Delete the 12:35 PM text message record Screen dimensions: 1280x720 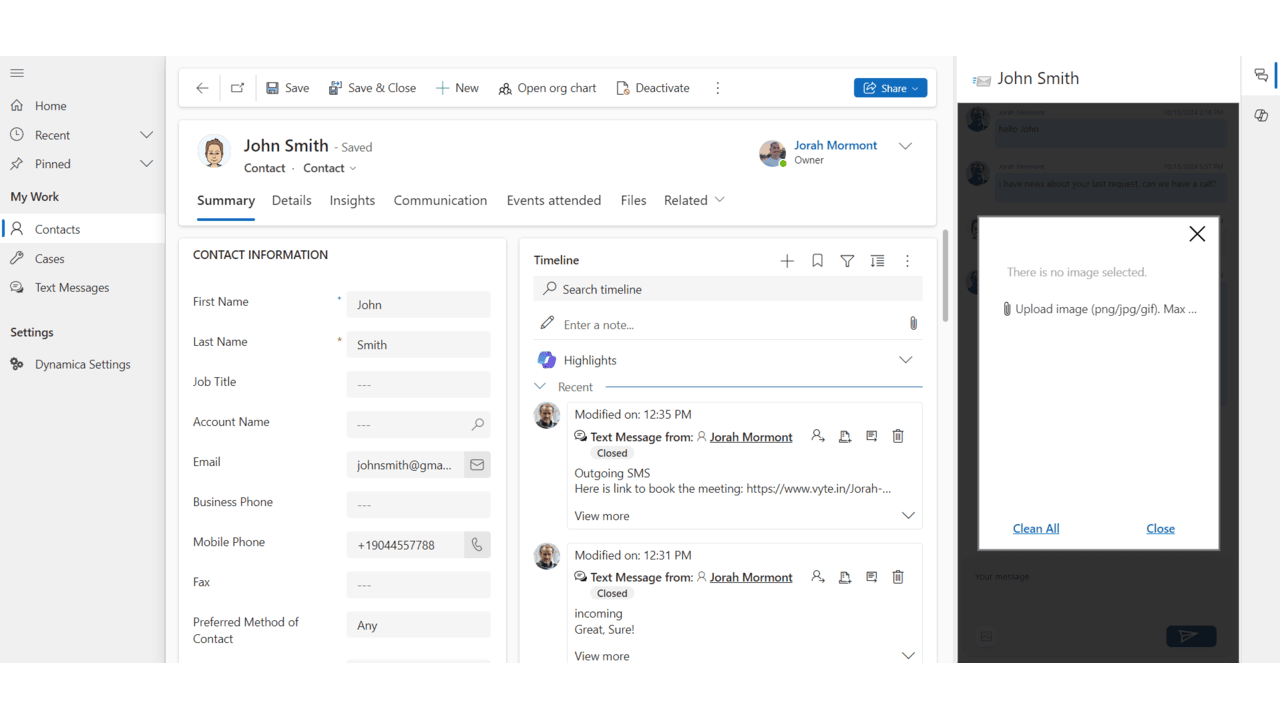[x=898, y=436]
